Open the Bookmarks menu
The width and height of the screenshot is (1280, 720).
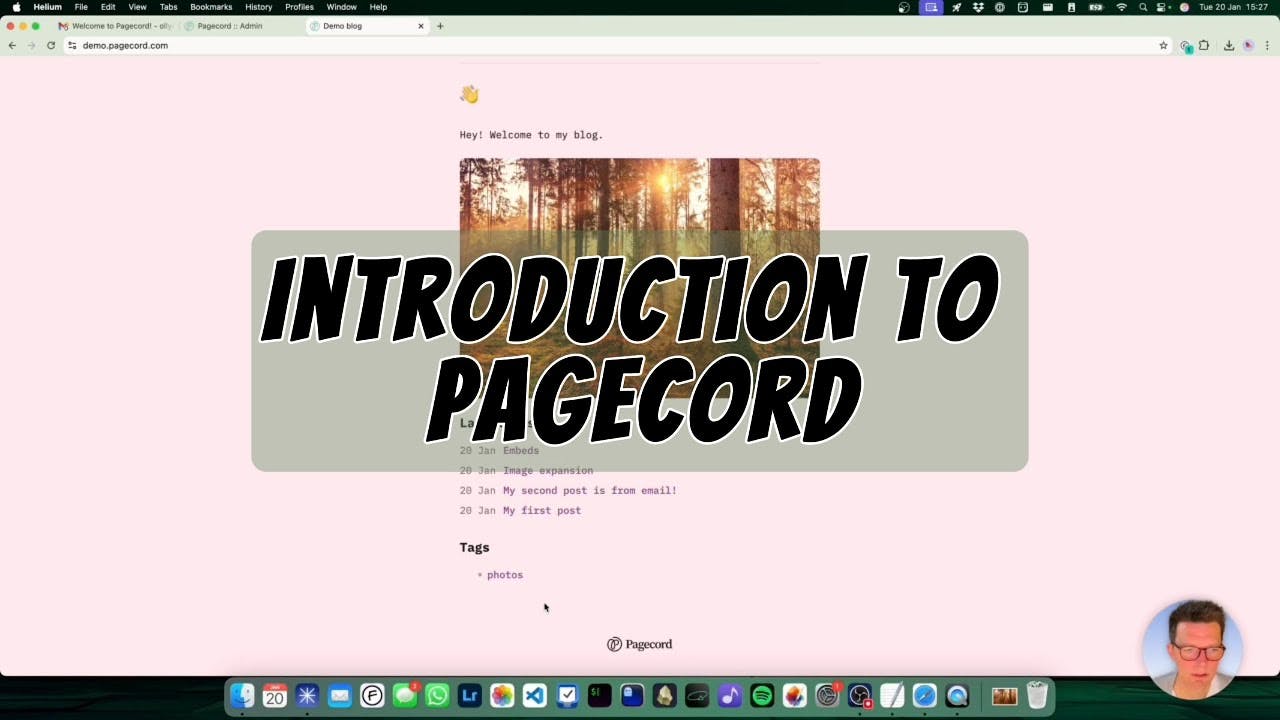coord(211,7)
